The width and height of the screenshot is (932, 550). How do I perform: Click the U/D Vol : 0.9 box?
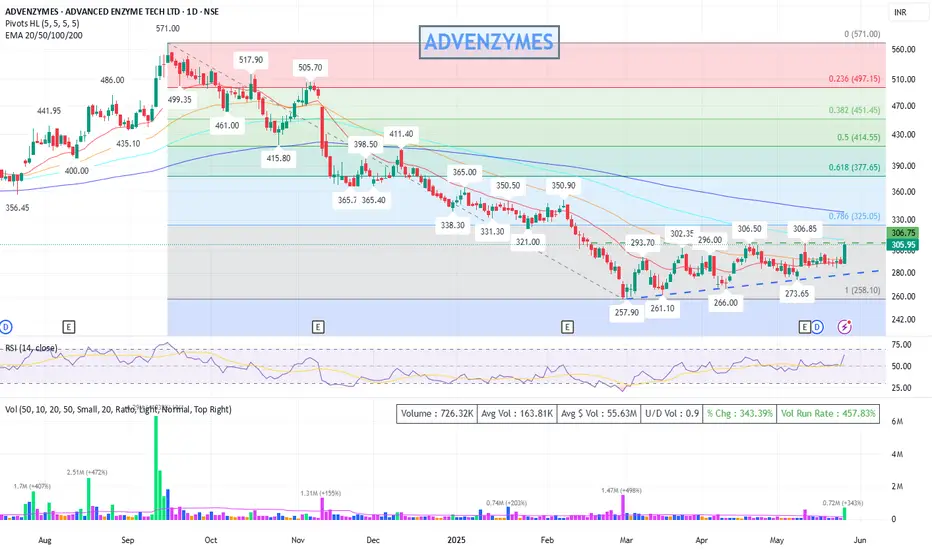pyautogui.click(x=672, y=413)
